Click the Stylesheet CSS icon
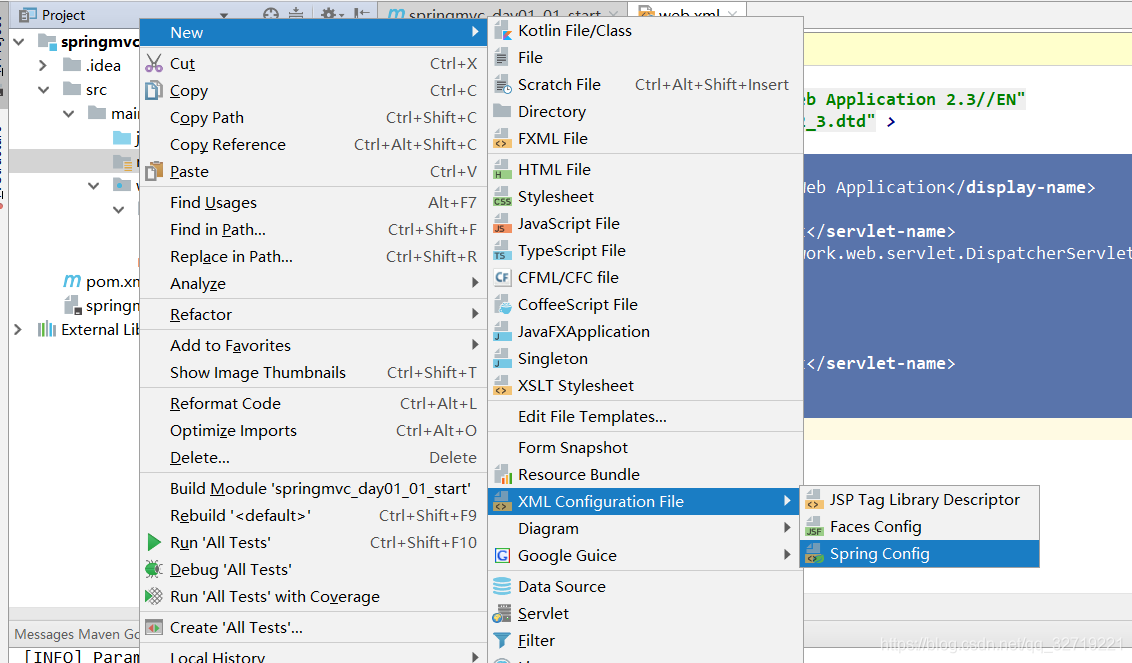This screenshot has height=663, width=1132. (502, 196)
